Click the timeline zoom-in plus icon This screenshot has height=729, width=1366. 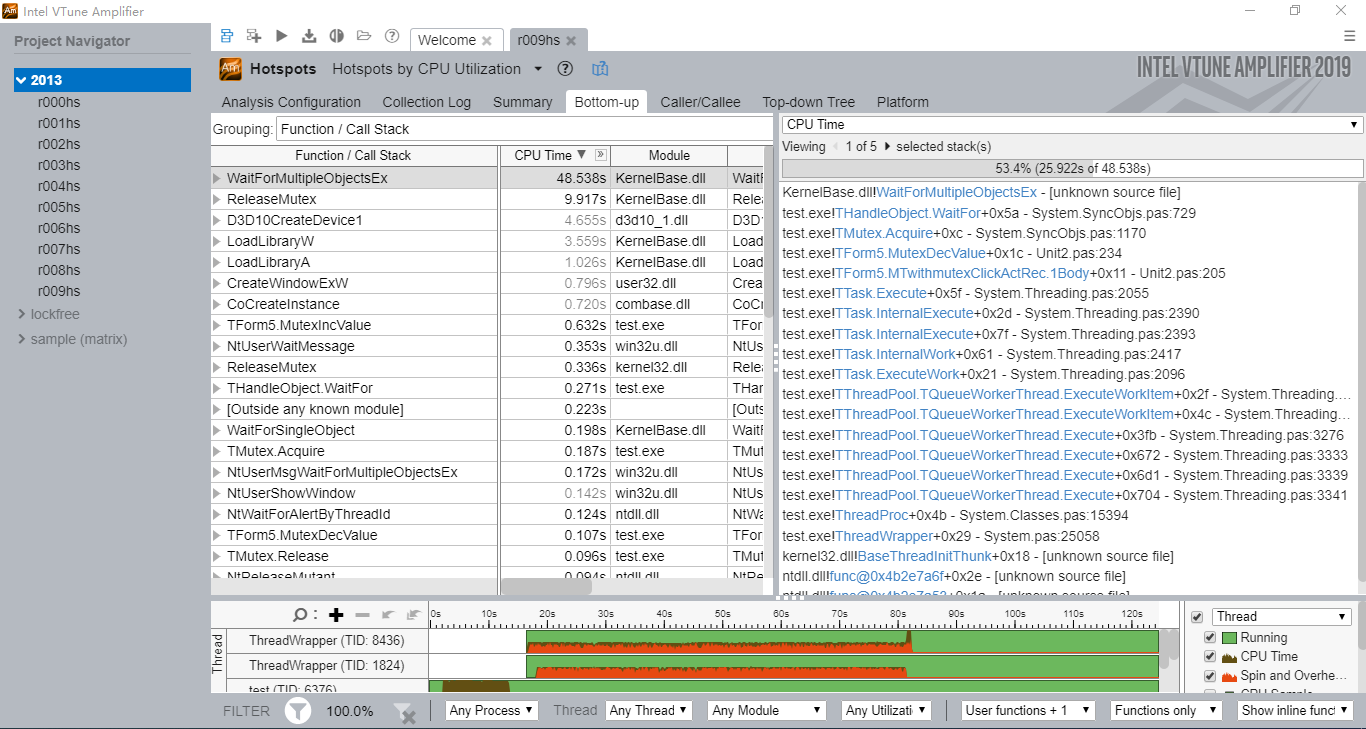tap(336, 615)
